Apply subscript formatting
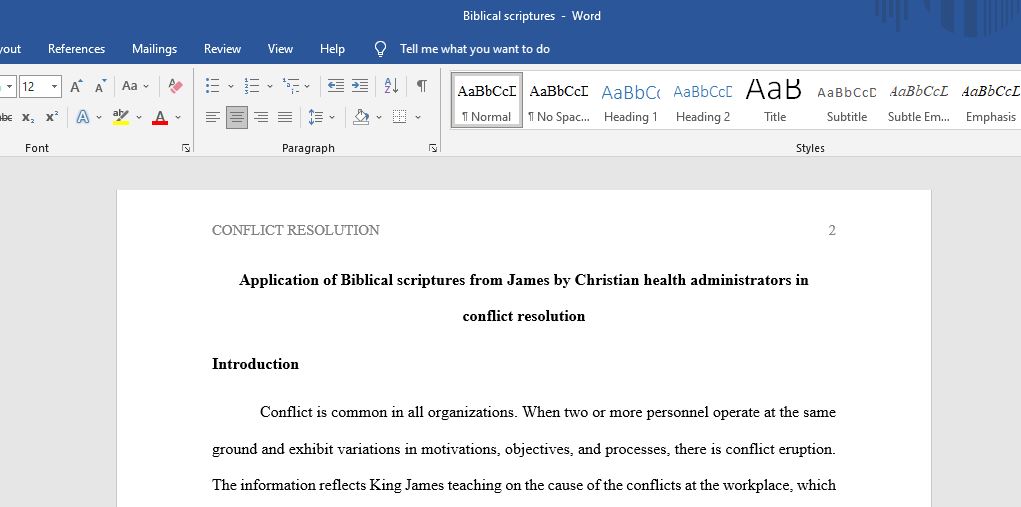 28,117
